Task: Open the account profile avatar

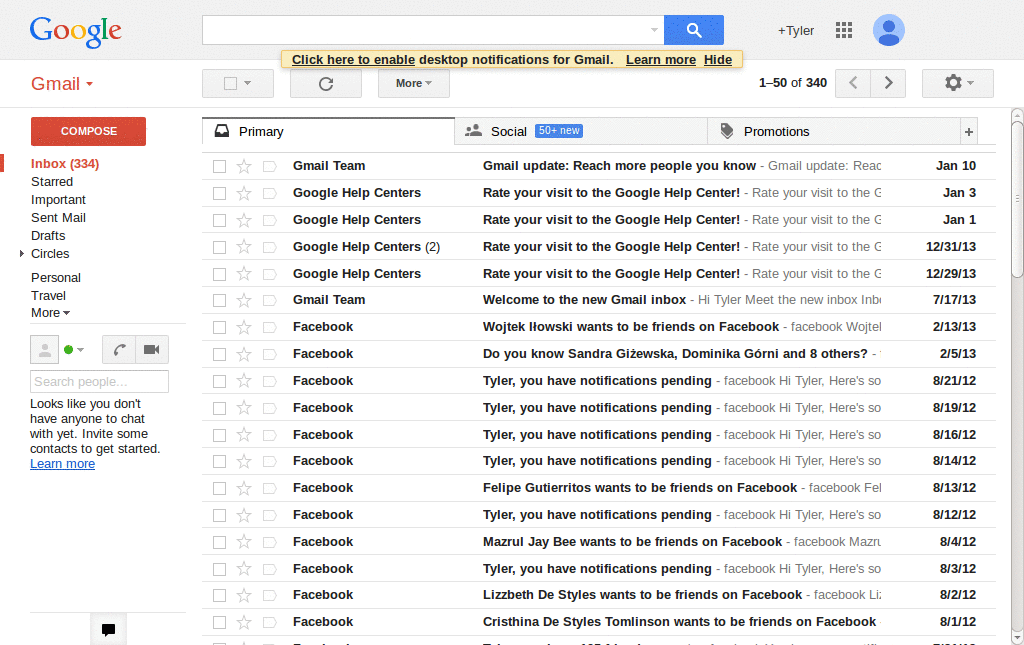Action: [x=889, y=30]
